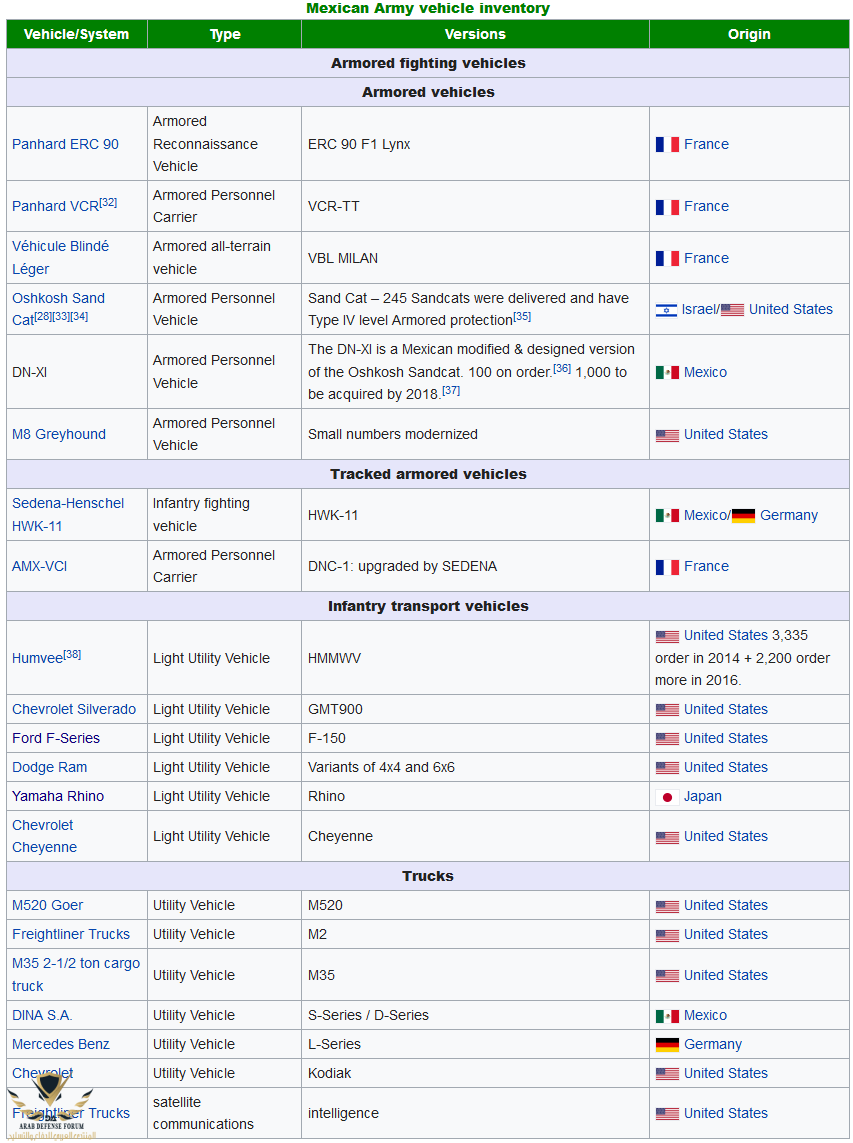Open citation 38 next to Humvee

pos(72,654)
